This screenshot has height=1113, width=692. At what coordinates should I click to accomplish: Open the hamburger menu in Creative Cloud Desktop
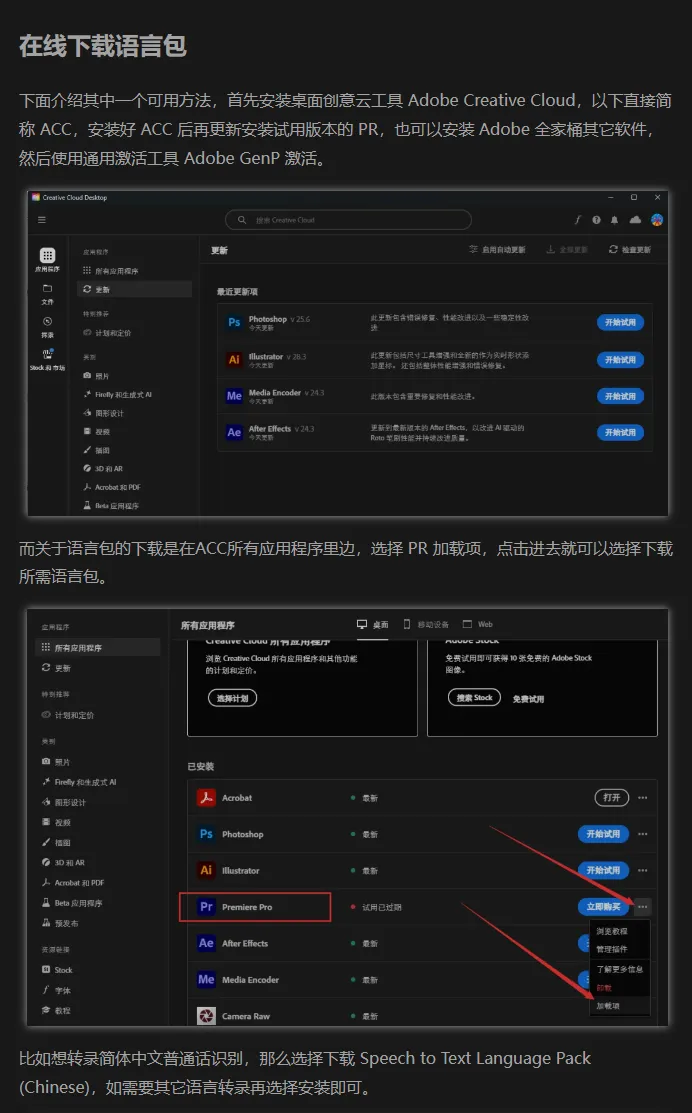click(x=42, y=220)
